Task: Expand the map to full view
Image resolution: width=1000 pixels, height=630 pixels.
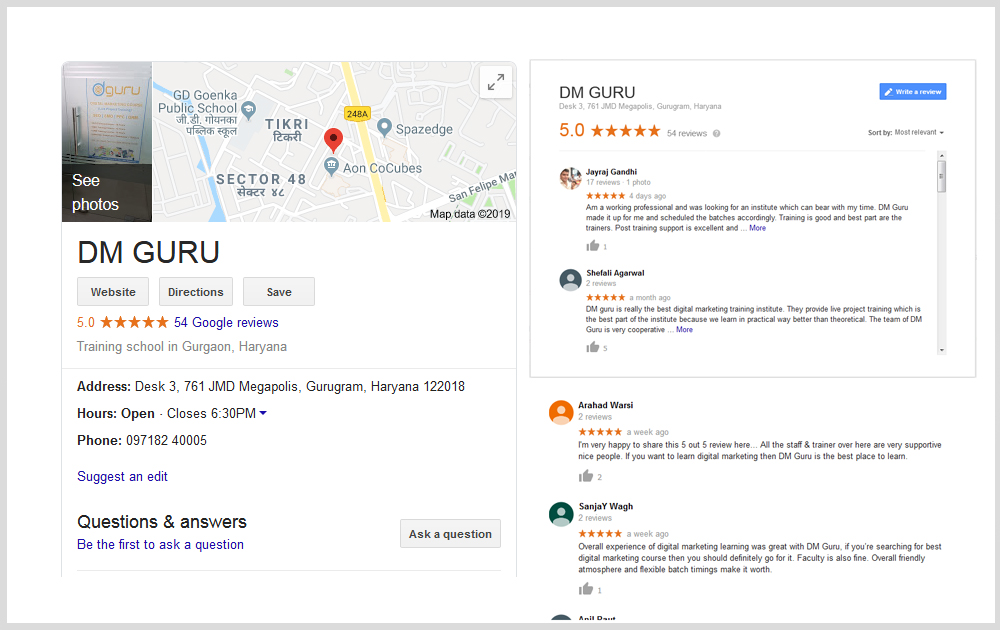Action: click(496, 82)
